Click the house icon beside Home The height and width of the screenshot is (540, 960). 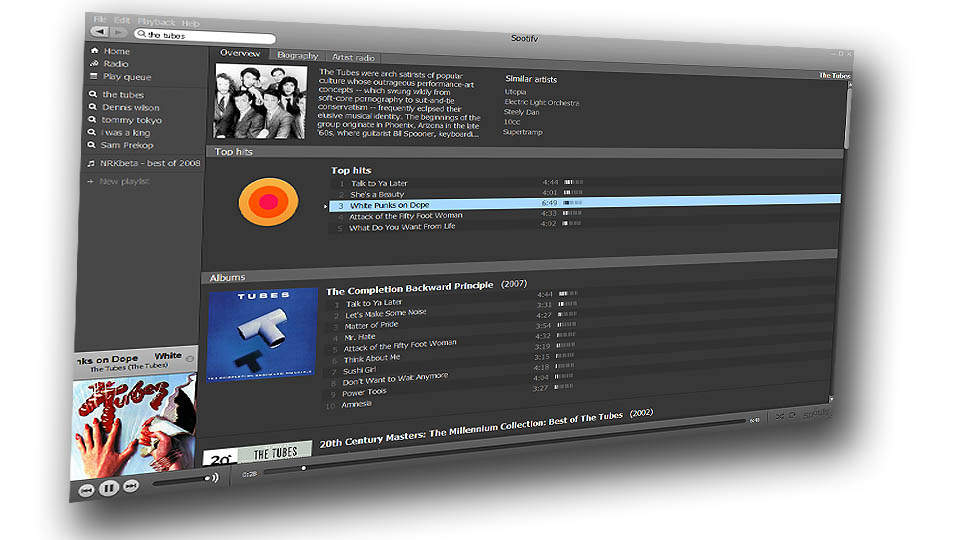point(94,50)
